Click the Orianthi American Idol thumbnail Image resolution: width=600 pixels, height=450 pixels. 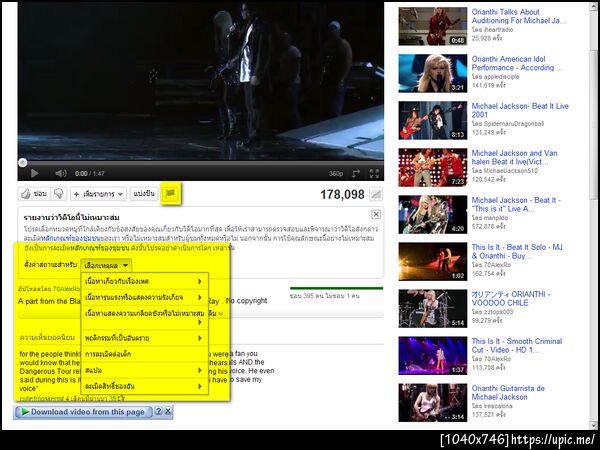click(x=432, y=73)
